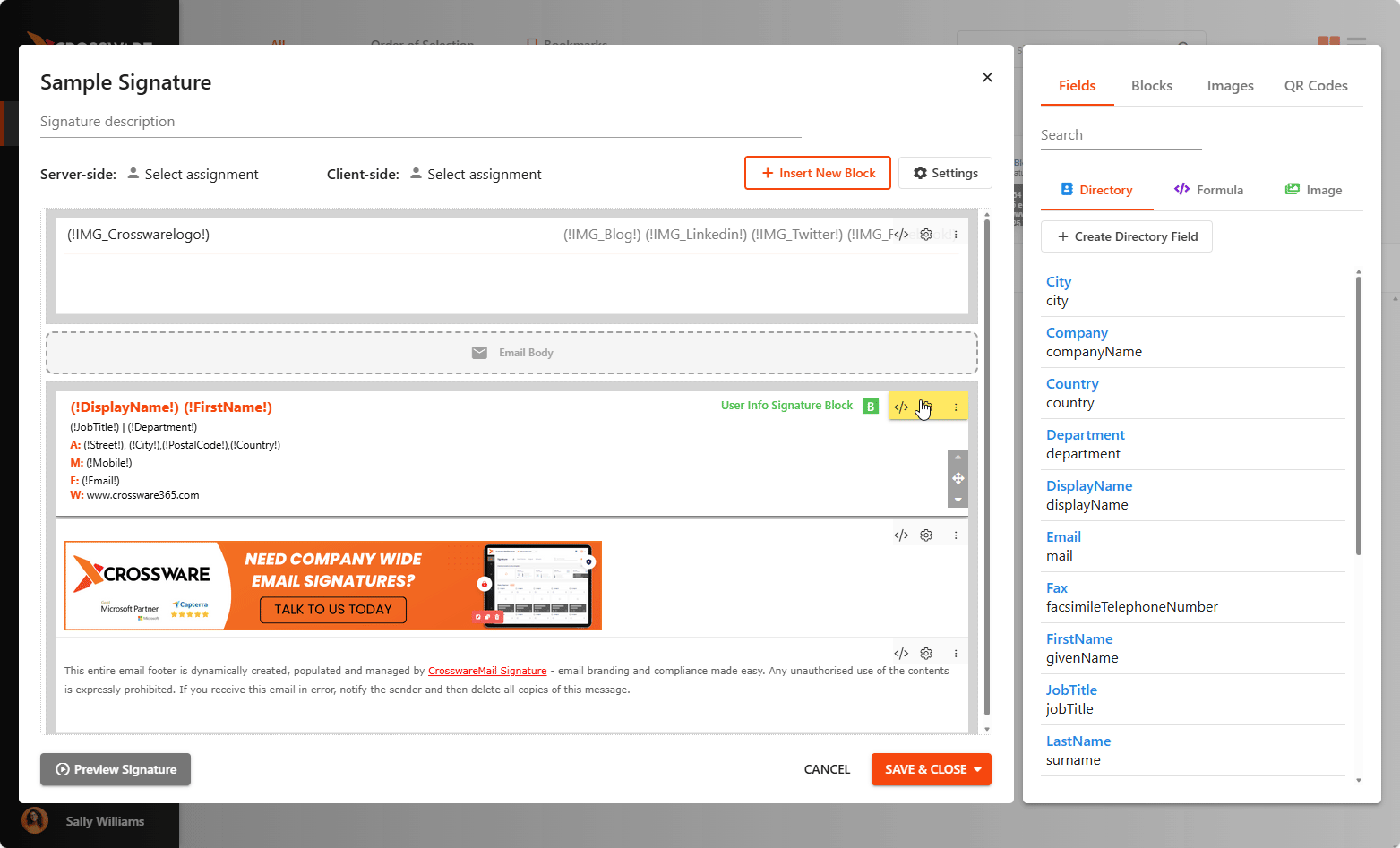Click the Search field in Fields panel
The height and width of the screenshot is (848, 1400).
tap(1120, 135)
